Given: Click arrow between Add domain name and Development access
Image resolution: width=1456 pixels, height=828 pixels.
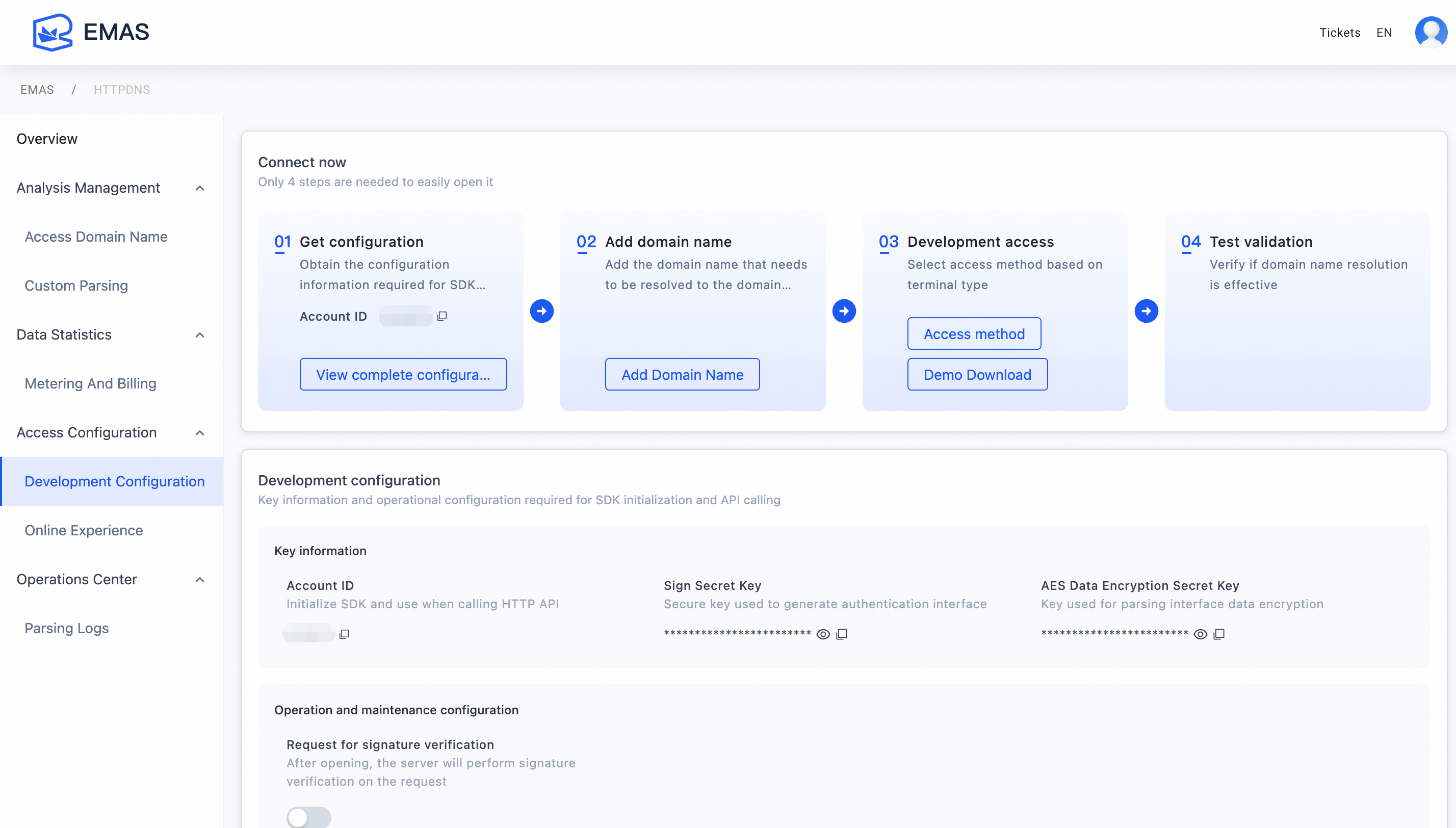Looking at the screenshot, I should coord(844,311).
